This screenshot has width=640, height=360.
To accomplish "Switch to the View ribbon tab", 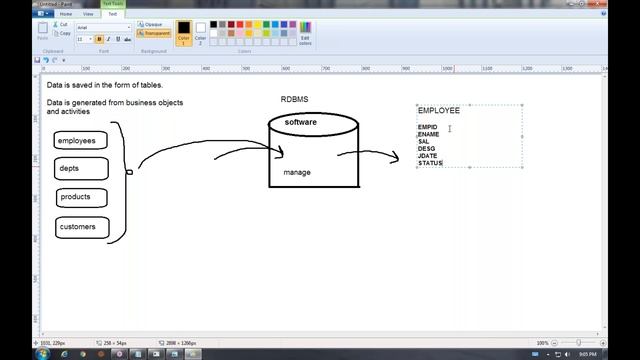I will (88, 14).
